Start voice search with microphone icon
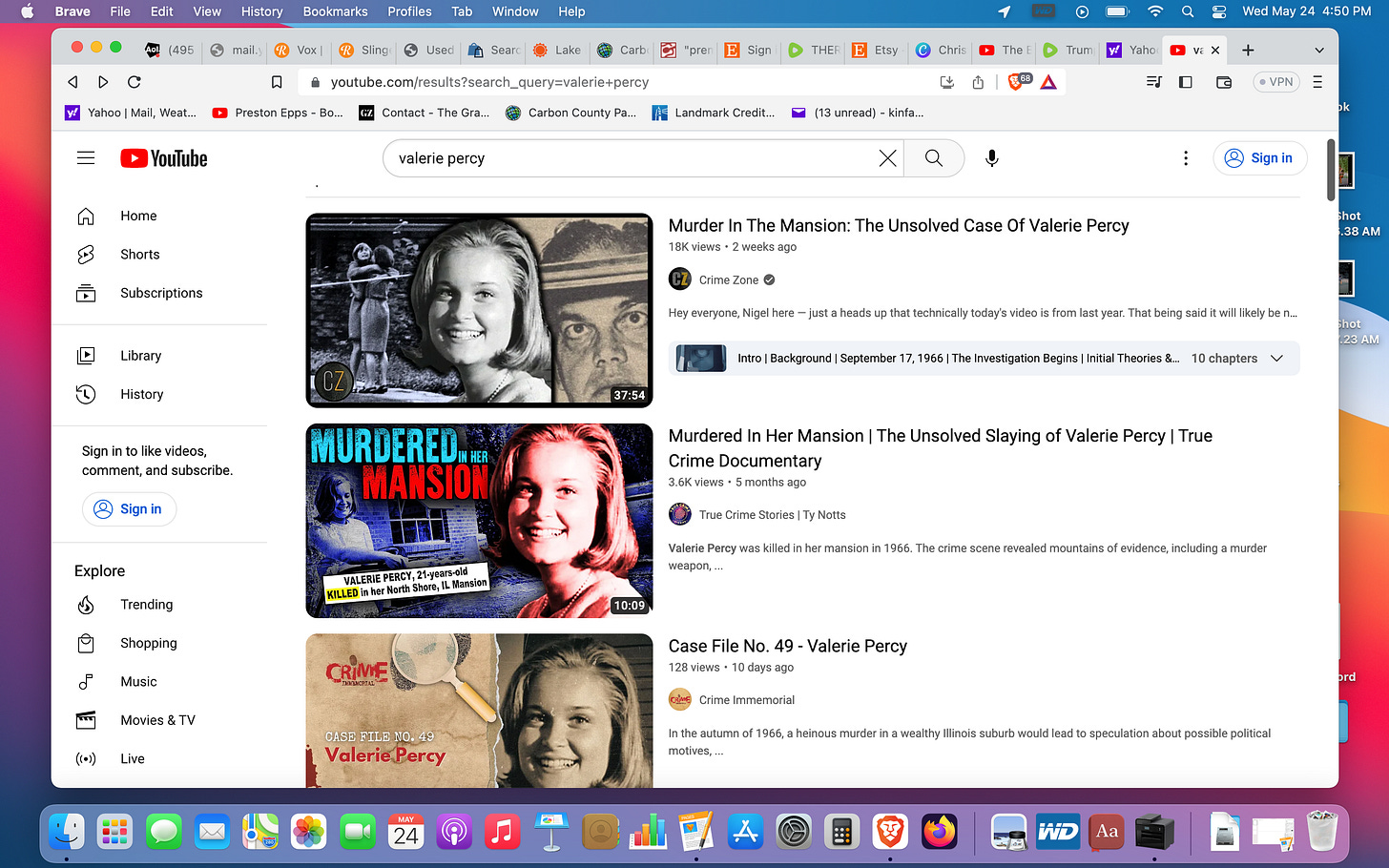The width and height of the screenshot is (1389, 868). [992, 158]
